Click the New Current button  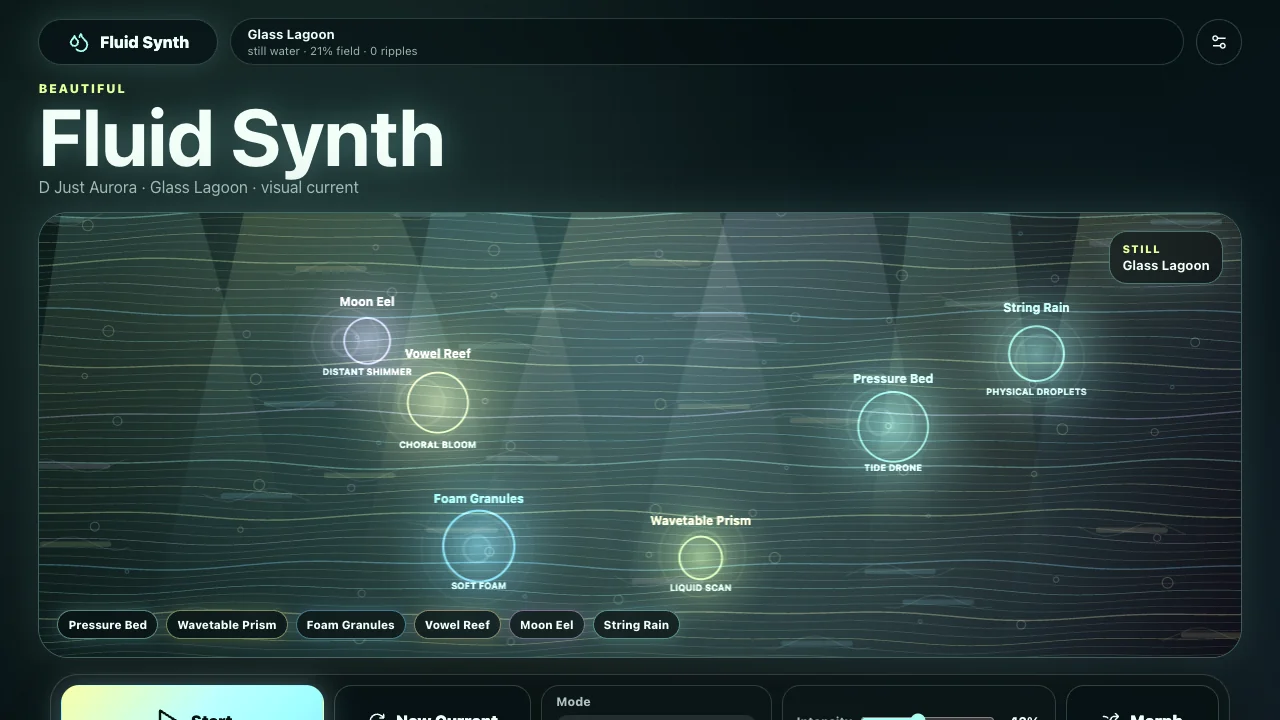click(x=432, y=703)
